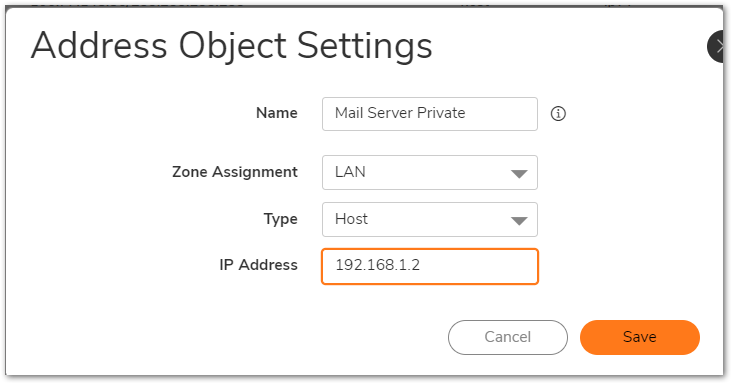The image size is (732, 384).
Task: Place cursor in Mail Server Private text
Action: [x=400, y=113]
